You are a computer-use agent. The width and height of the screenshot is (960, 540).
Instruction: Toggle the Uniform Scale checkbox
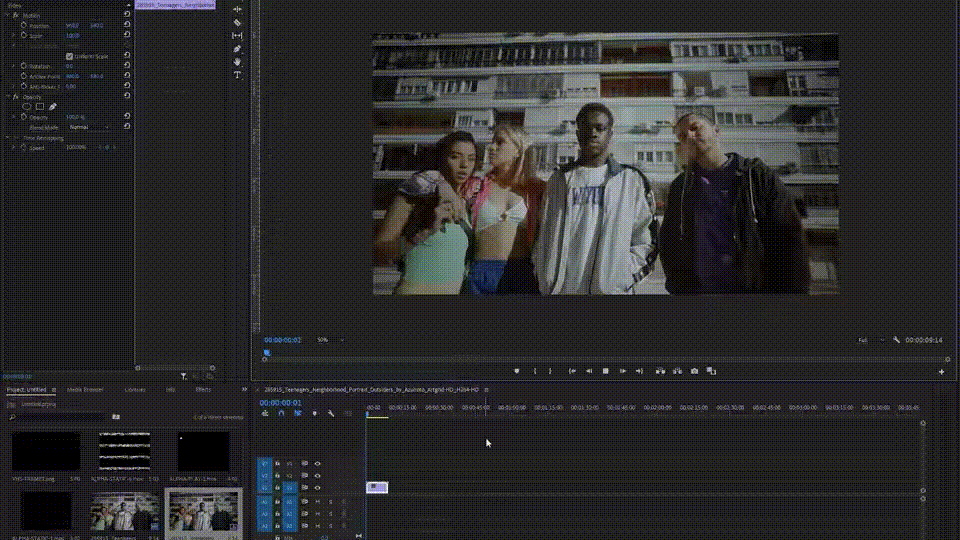pos(69,56)
